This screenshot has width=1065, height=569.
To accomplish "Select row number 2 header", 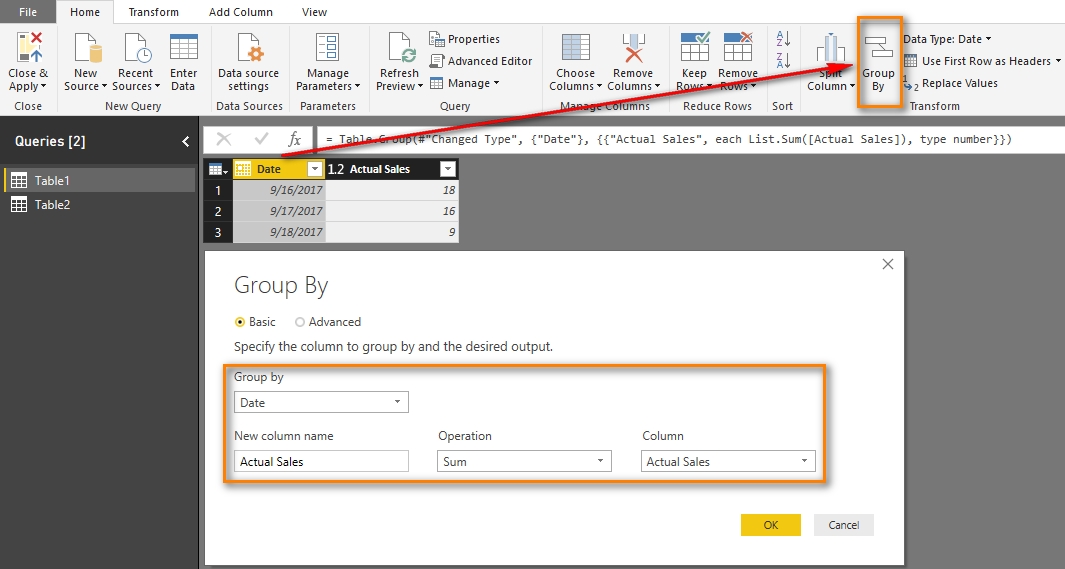I will tap(218, 211).
